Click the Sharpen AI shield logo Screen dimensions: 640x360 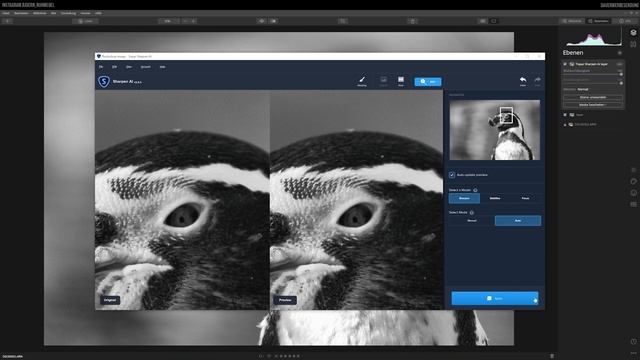pos(104,81)
